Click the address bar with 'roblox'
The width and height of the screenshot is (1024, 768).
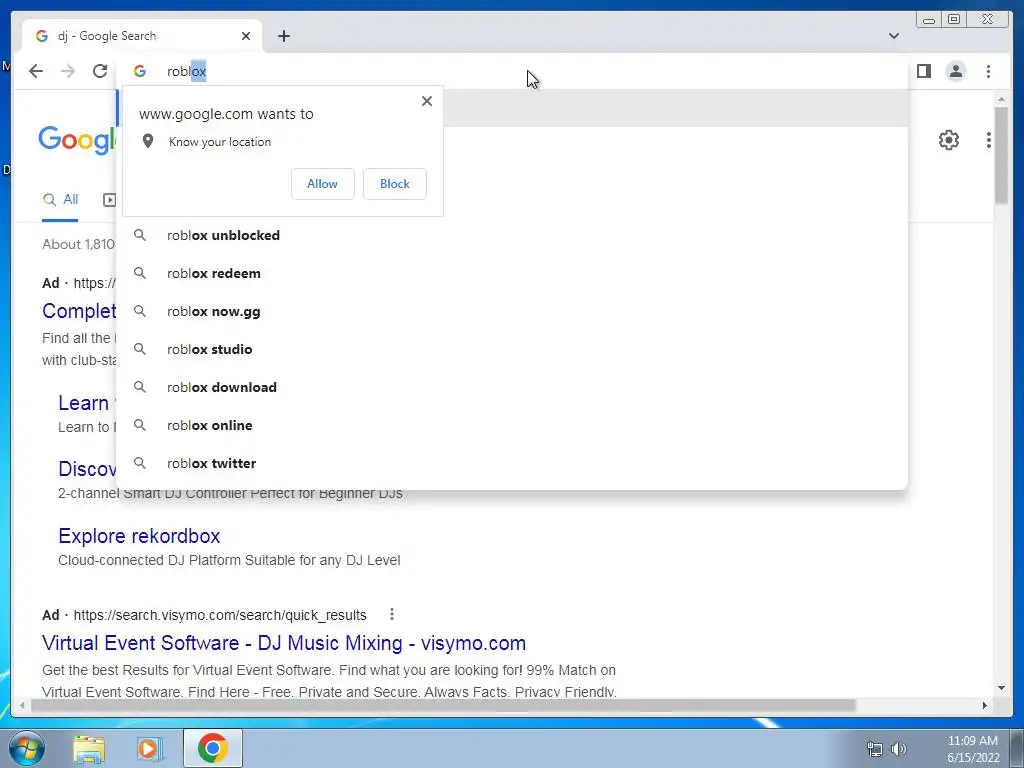(512, 71)
